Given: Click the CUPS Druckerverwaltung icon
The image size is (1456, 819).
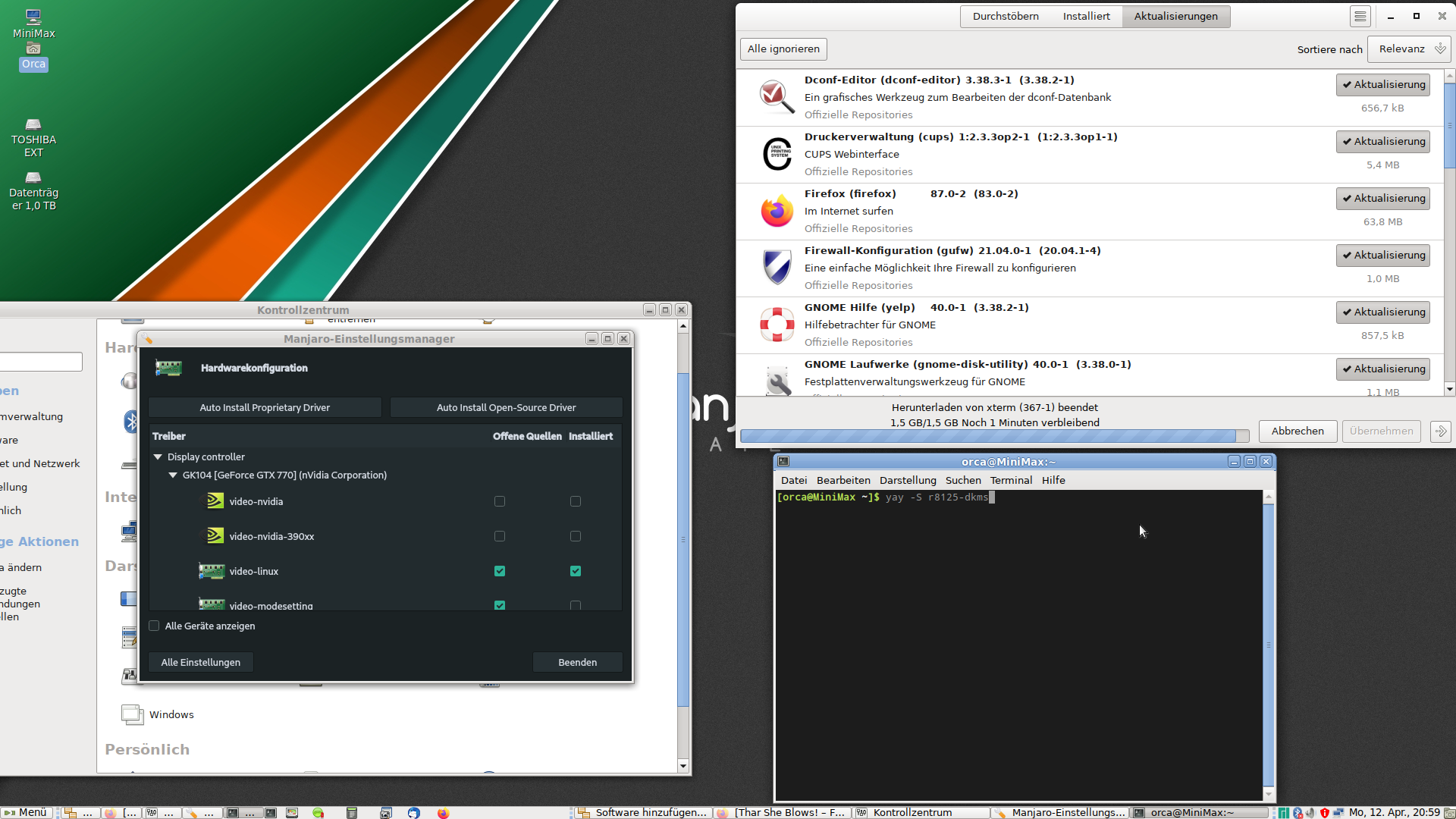Looking at the screenshot, I should coord(777,155).
